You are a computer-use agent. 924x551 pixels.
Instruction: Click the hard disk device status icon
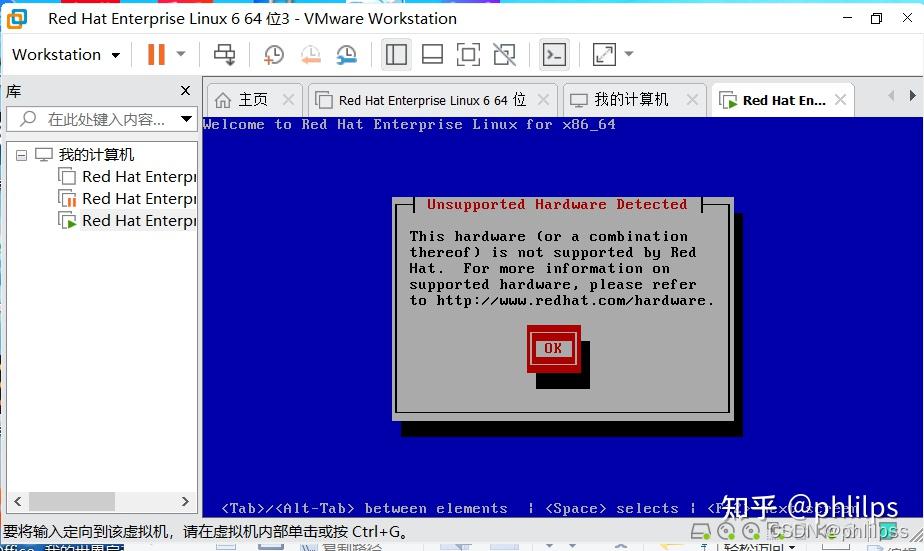[x=700, y=532]
